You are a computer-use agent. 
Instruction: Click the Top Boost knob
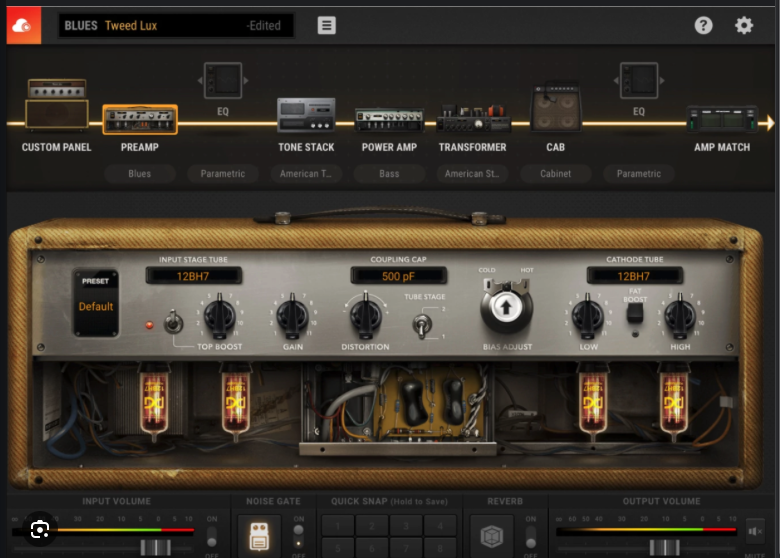219,317
